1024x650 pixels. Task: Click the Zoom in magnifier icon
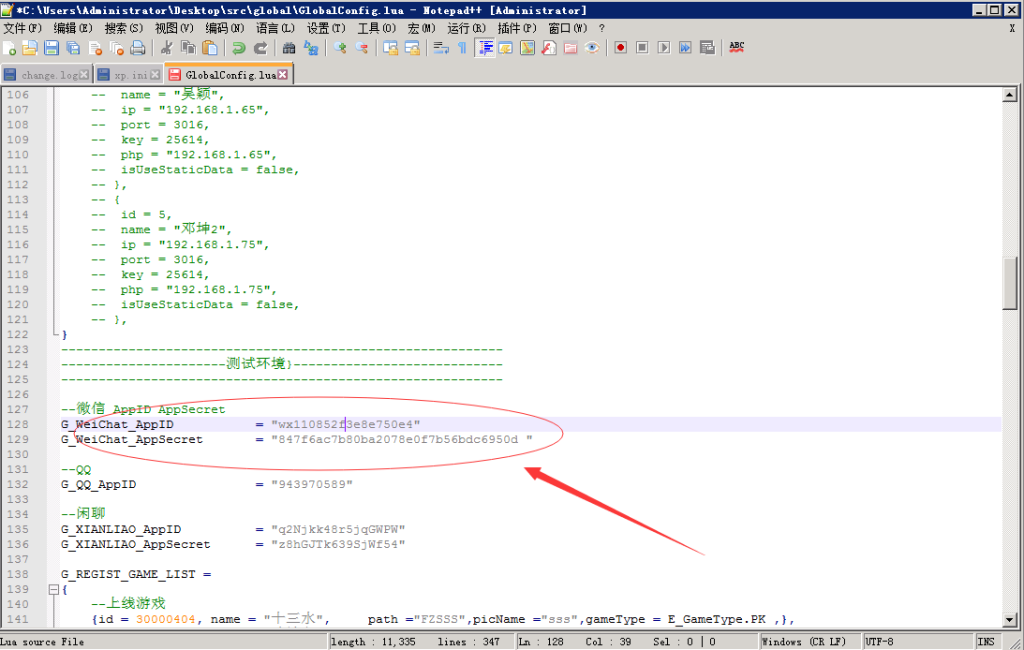340,48
